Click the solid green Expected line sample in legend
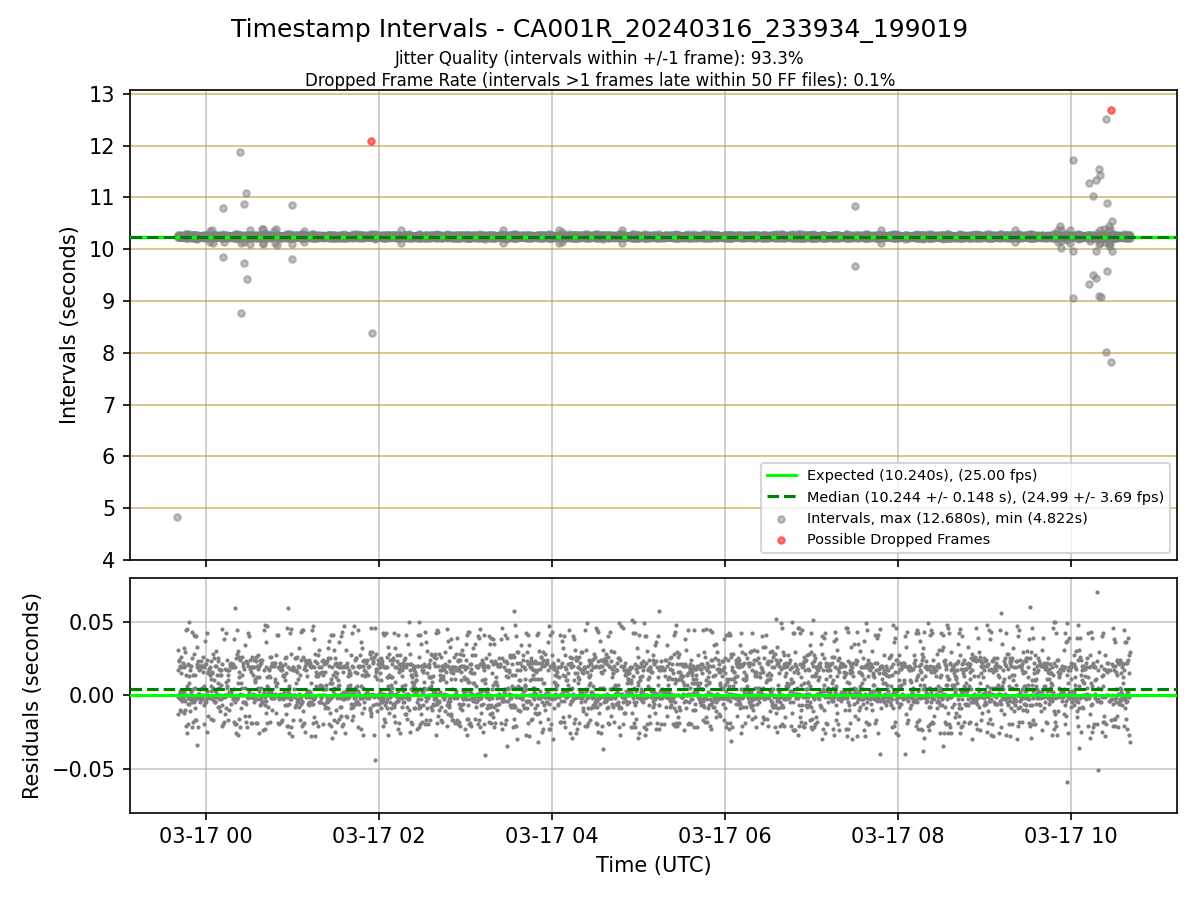Viewport: 1200px width, 900px height. (x=782, y=475)
